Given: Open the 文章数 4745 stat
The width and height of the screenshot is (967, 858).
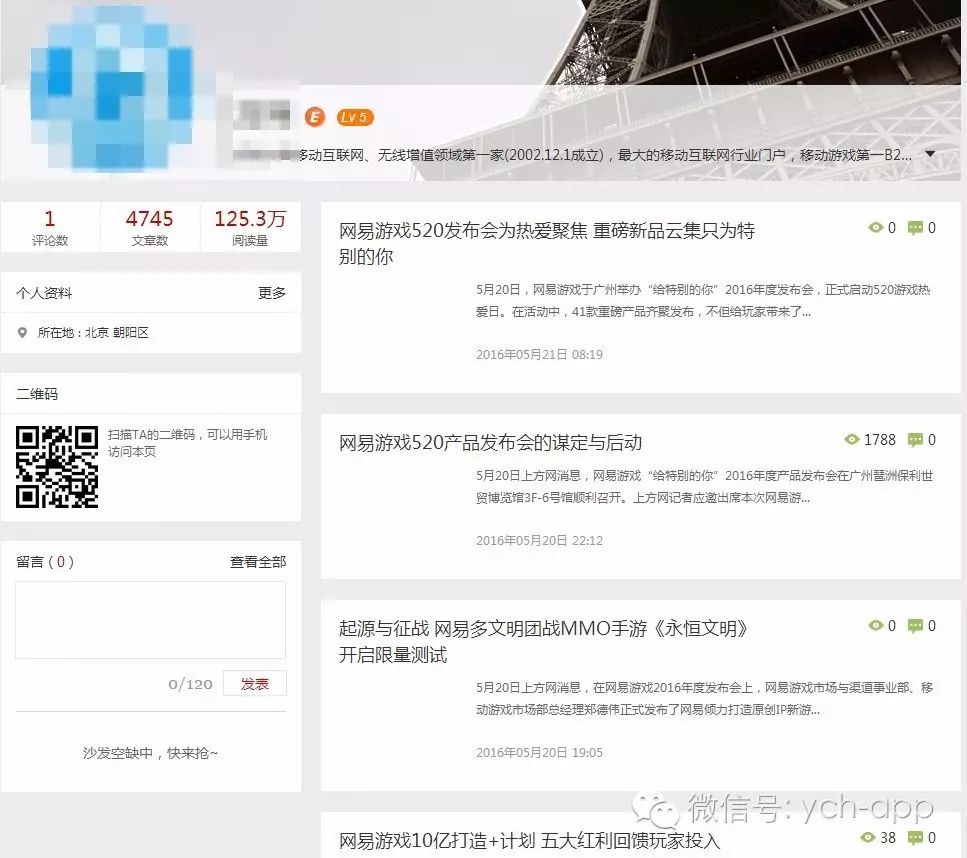Looking at the screenshot, I should click(150, 227).
